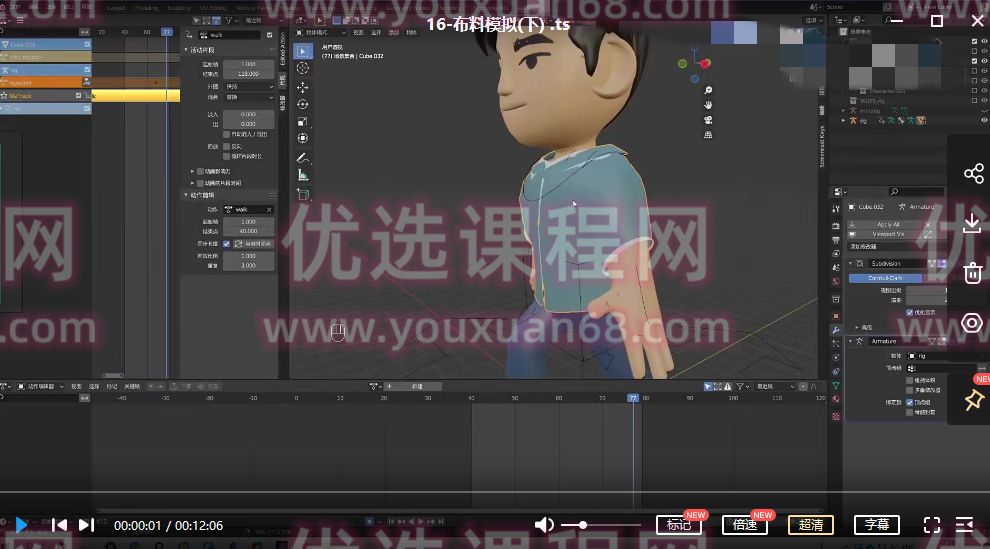
Task: Select the Transform tool
Action: (x=303, y=138)
